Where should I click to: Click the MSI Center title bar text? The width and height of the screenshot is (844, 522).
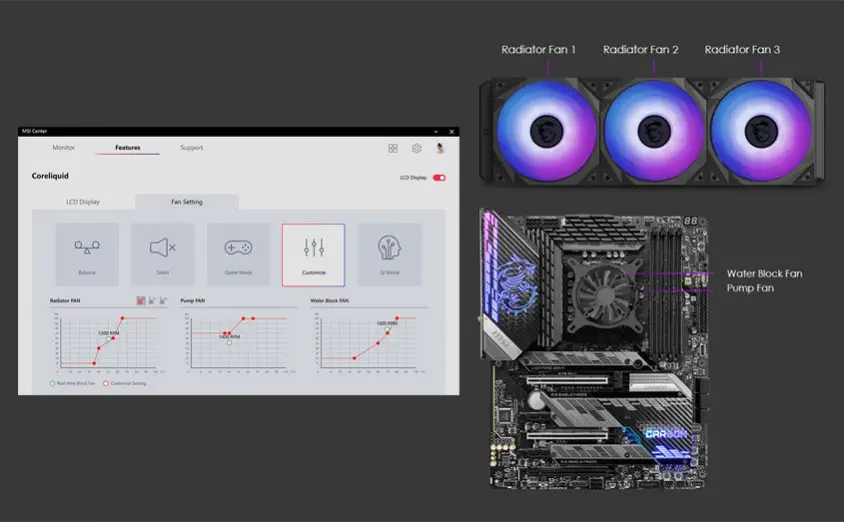click(34, 131)
